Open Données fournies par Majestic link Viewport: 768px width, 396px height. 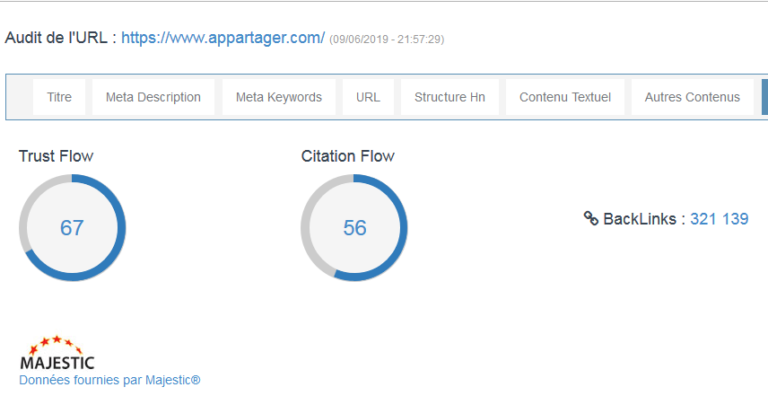pos(110,380)
